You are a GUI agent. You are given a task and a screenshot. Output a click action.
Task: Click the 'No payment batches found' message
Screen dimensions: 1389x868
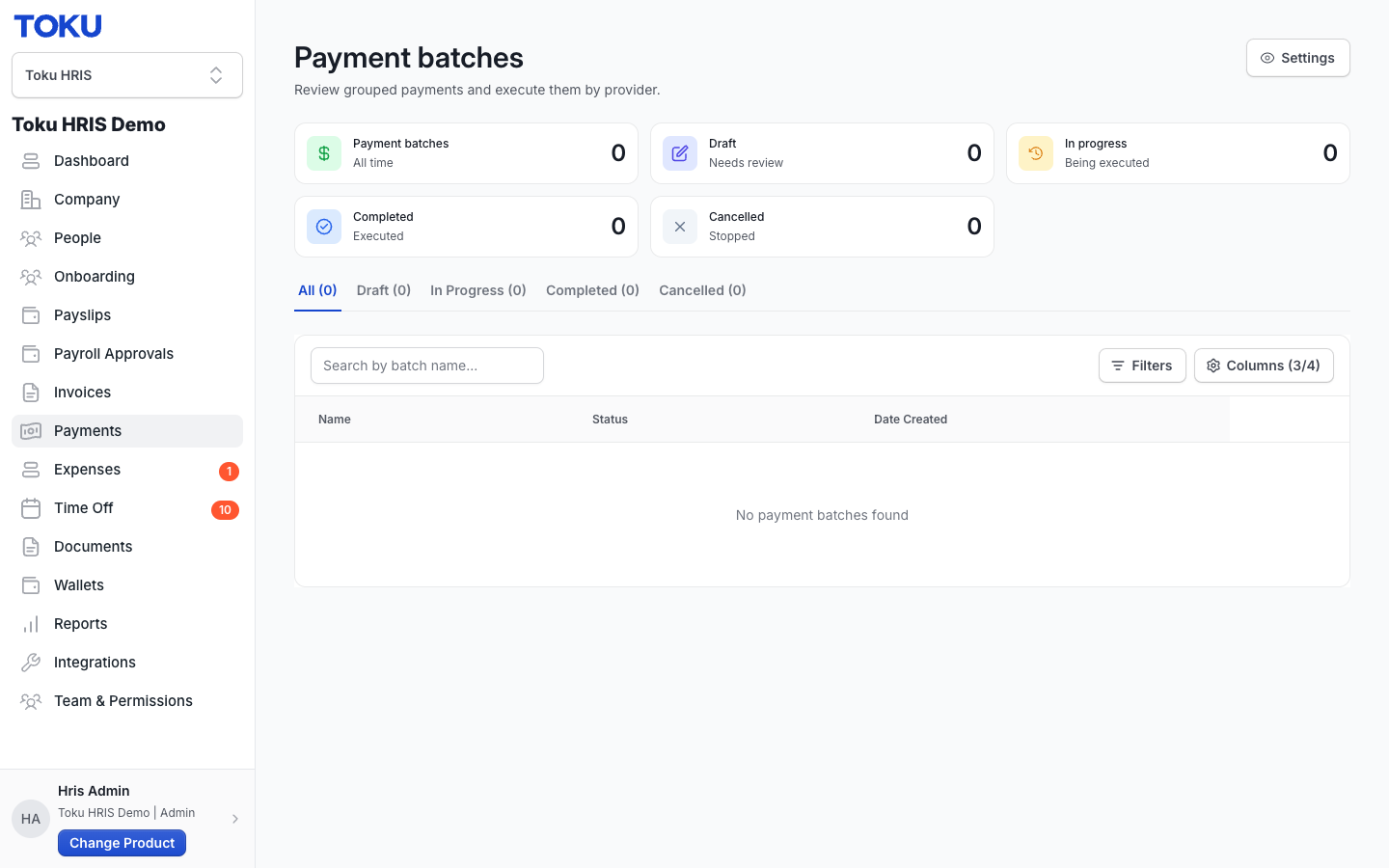pyautogui.click(x=822, y=515)
